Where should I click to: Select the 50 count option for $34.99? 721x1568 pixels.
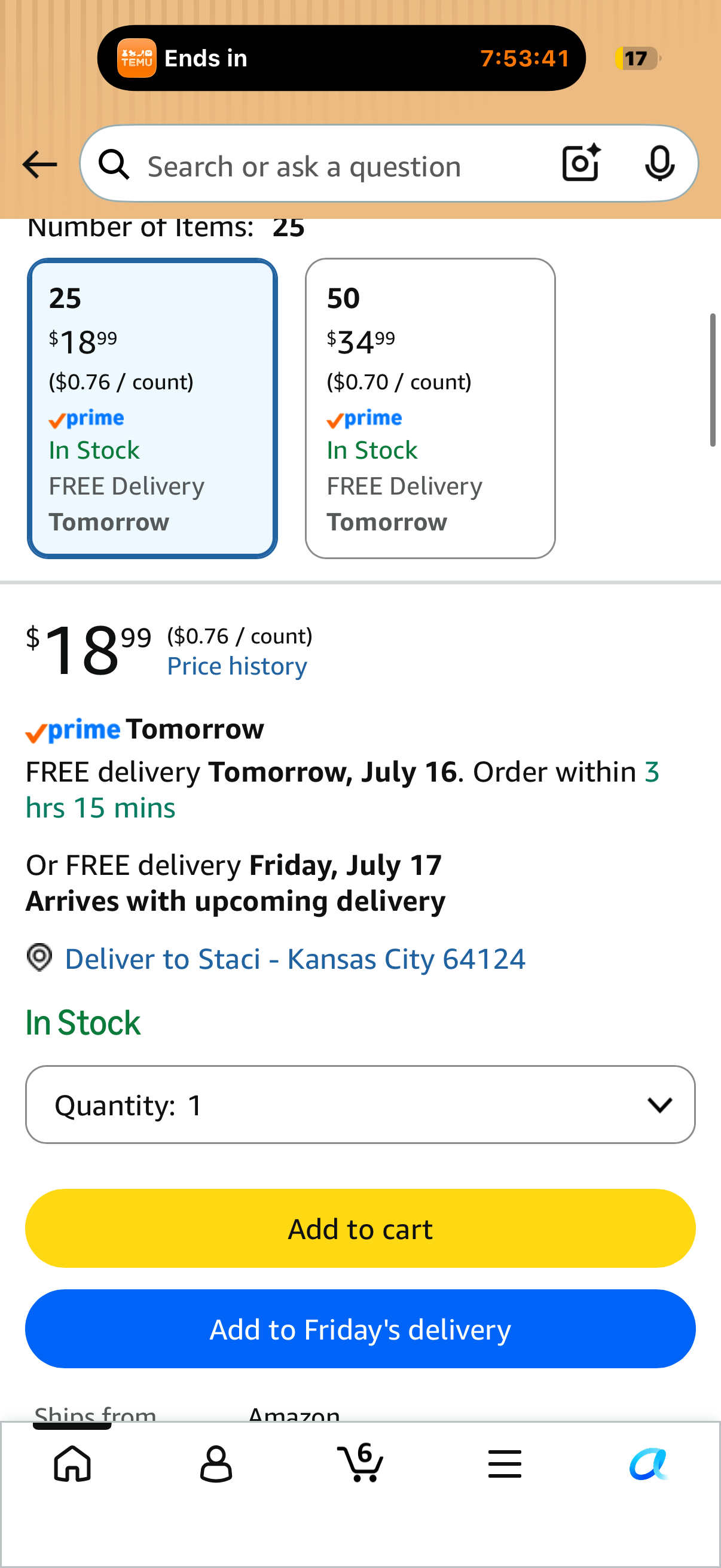click(430, 408)
